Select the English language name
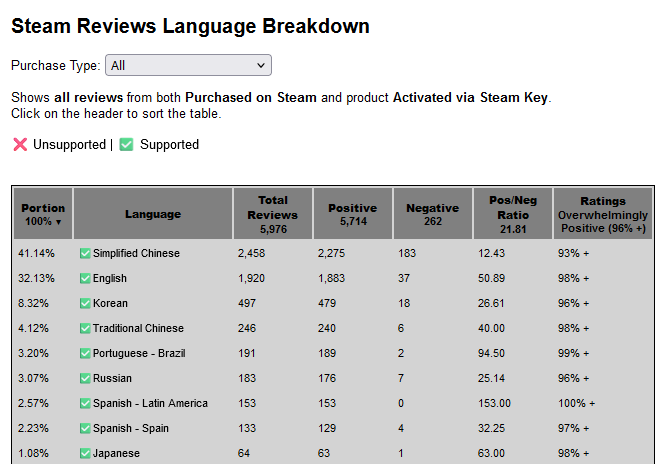This screenshot has width=671, height=464. tap(110, 278)
